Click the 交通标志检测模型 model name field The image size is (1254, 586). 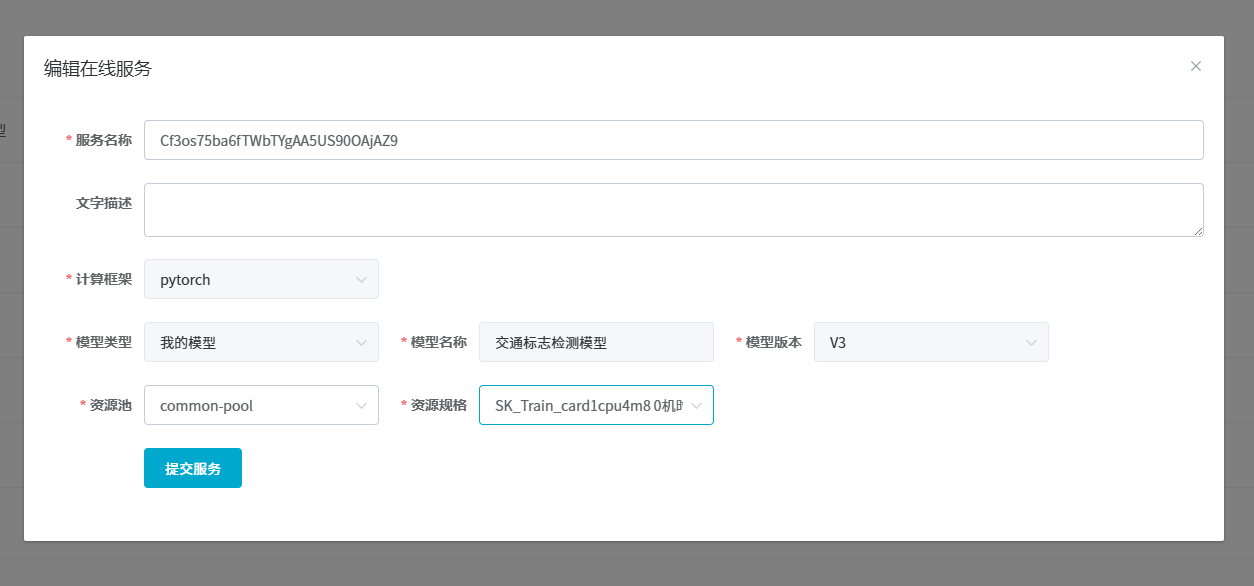coord(596,342)
